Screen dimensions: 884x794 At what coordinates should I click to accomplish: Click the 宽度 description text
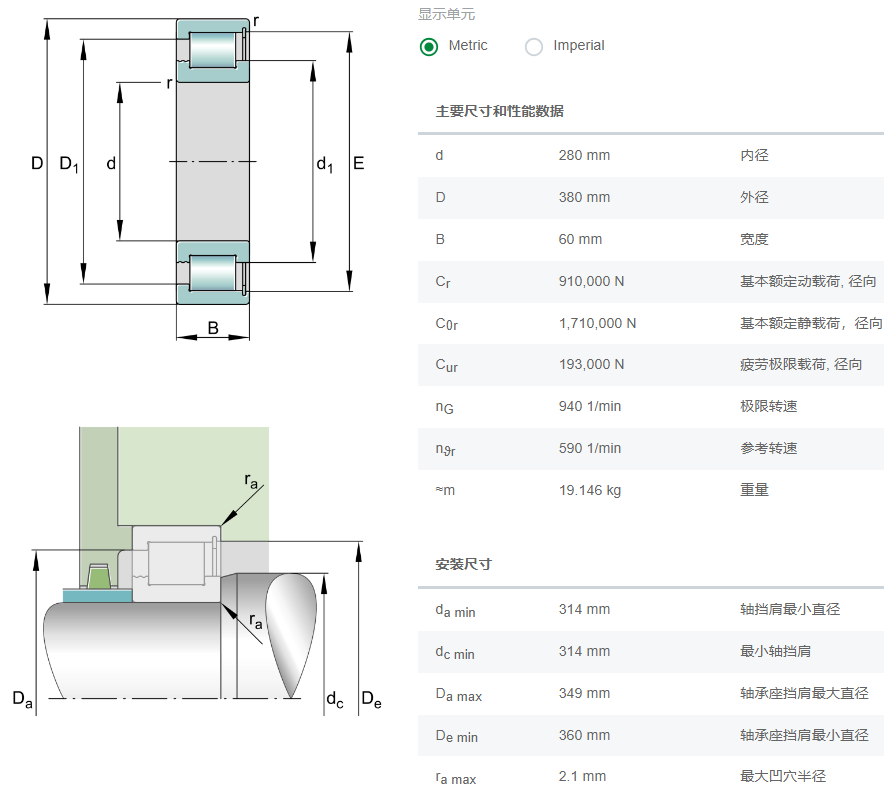[x=754, y=239]
